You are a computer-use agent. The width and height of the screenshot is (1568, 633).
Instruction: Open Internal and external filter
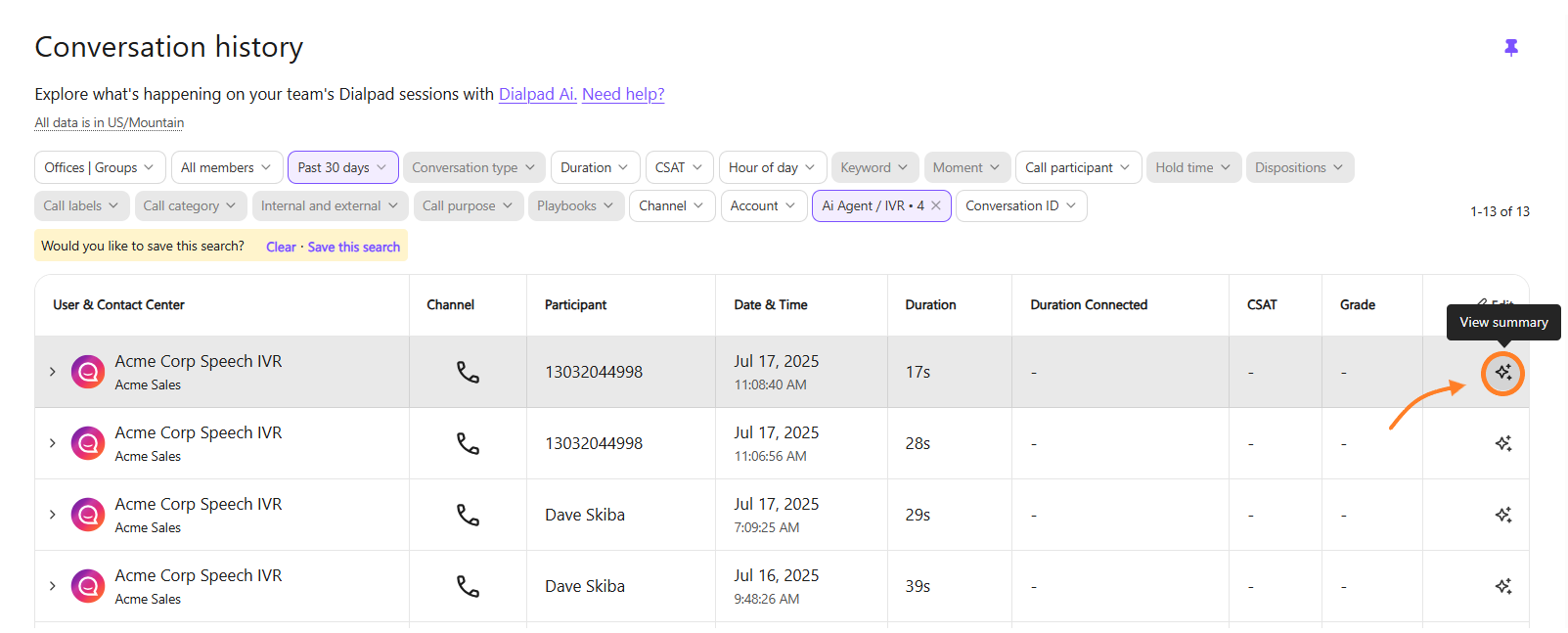[331, 205]
